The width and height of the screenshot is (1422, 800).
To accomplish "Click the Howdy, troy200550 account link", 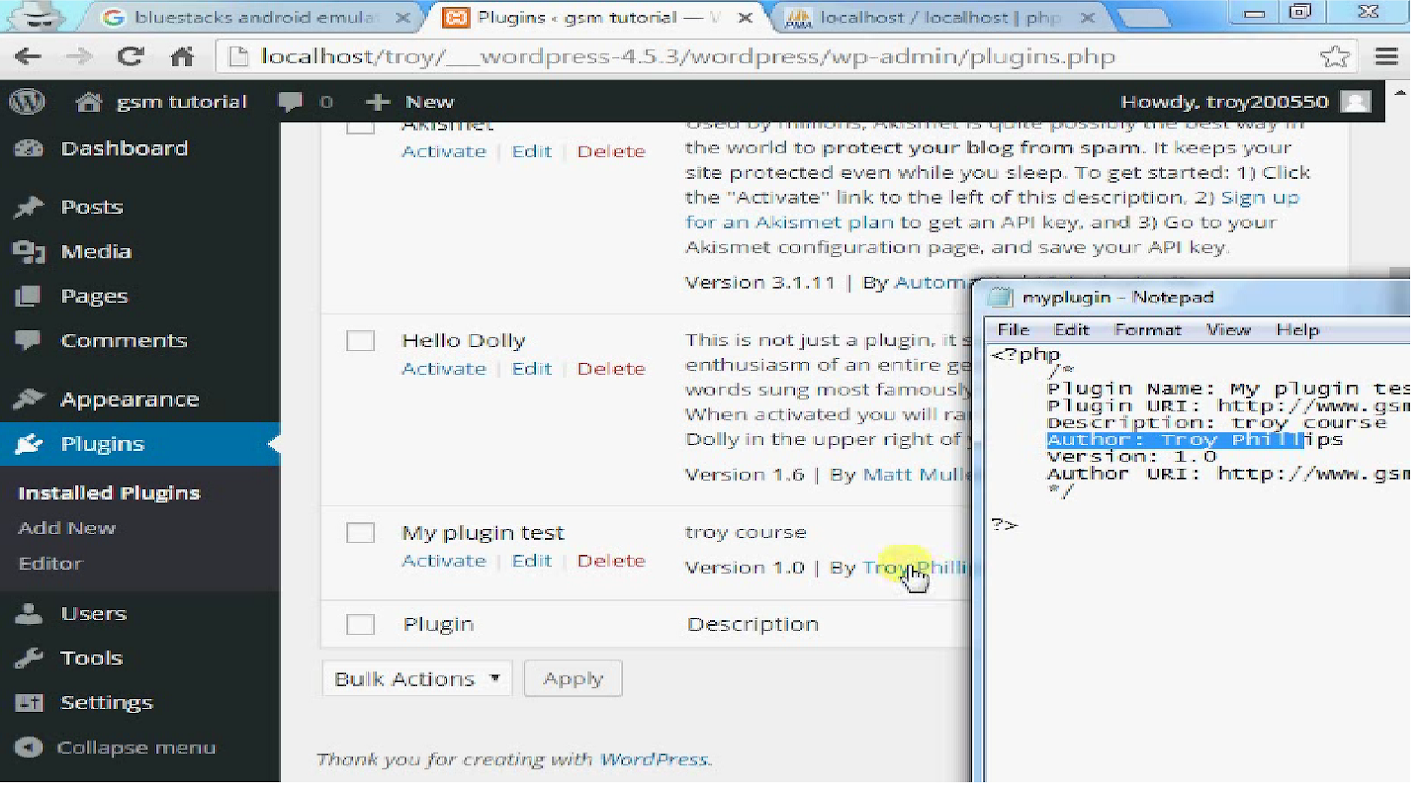I will [x=1224, y=102].
